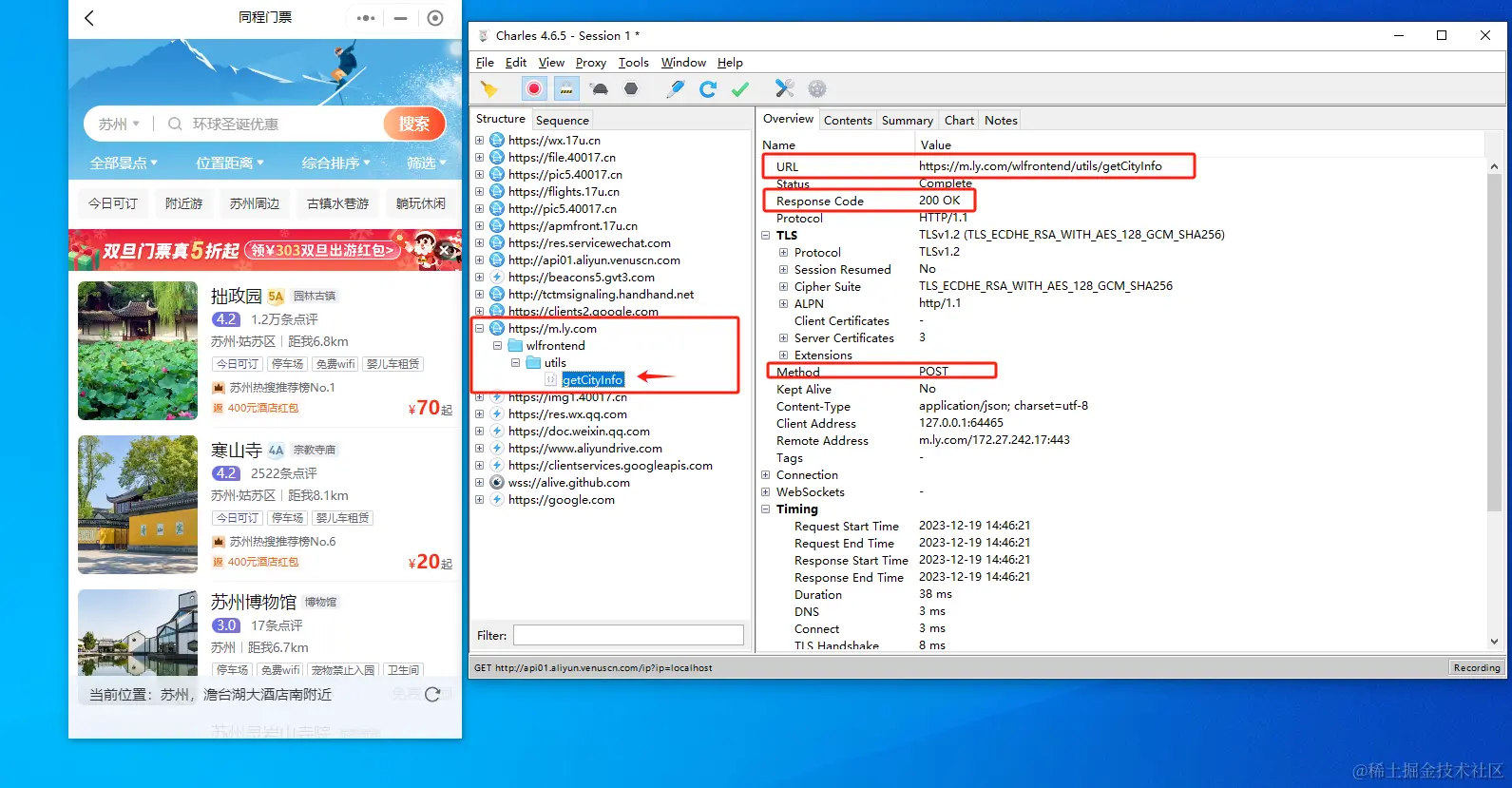The width and height of the screenshot is (1512, 788).
Task: Collapse the https://m.ly.com host node
Action: (x=480, y=329)
